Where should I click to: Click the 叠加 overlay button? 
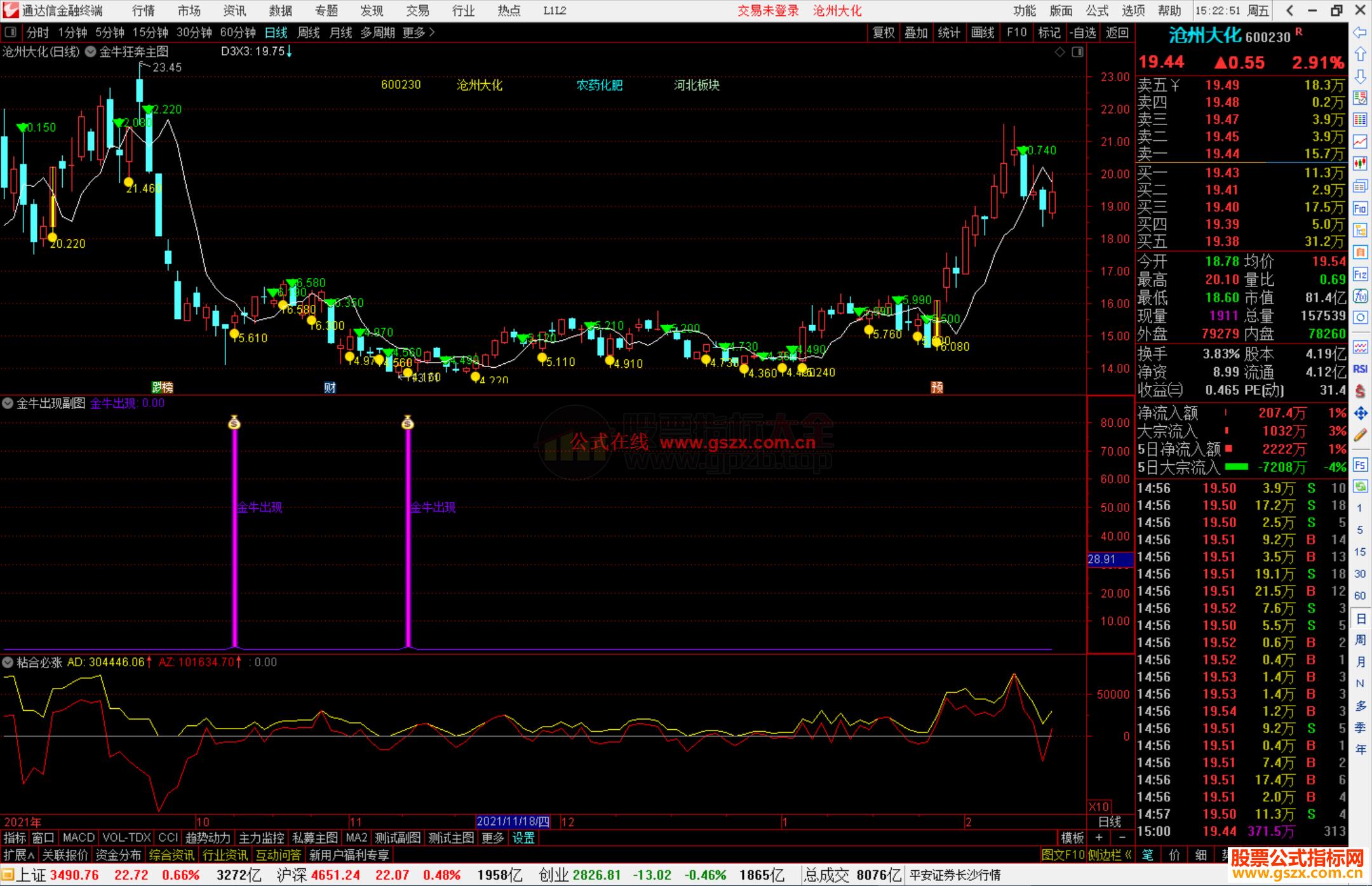click(x=916, y=32)
